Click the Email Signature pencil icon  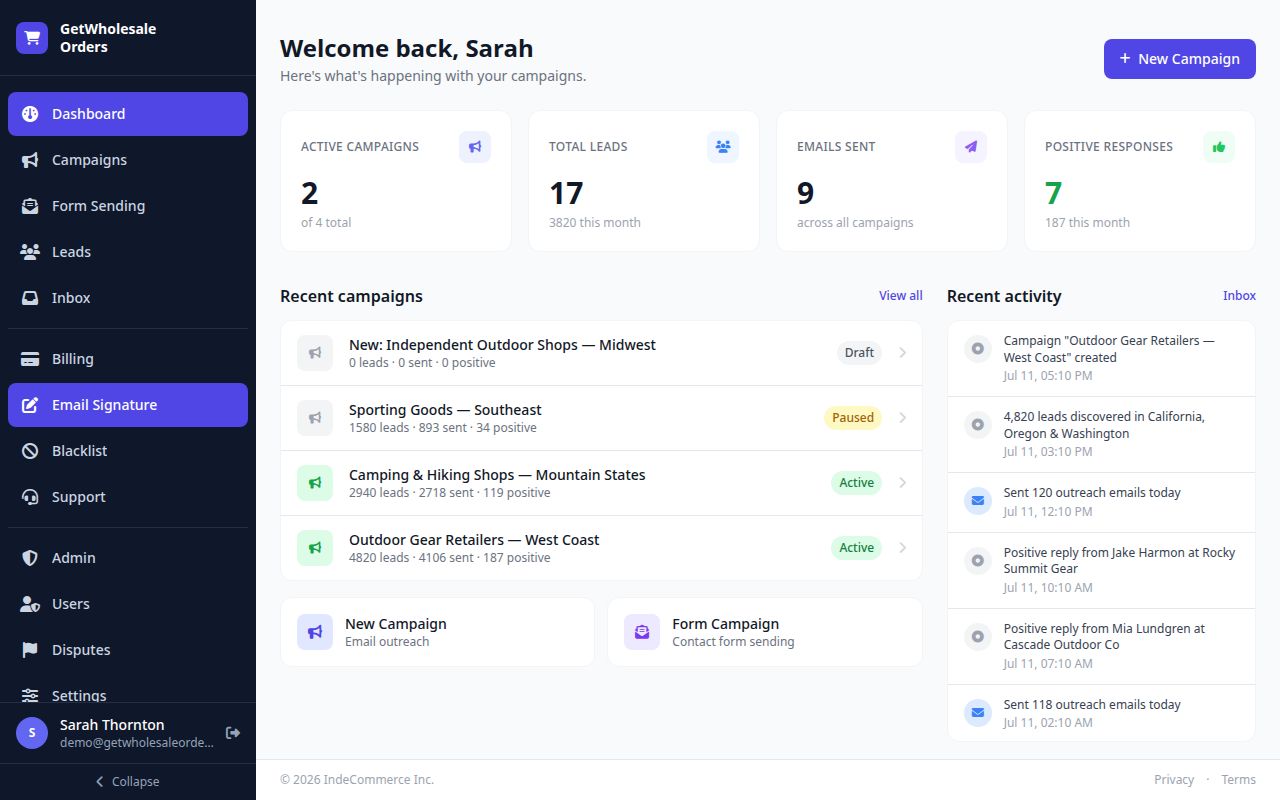31,405
